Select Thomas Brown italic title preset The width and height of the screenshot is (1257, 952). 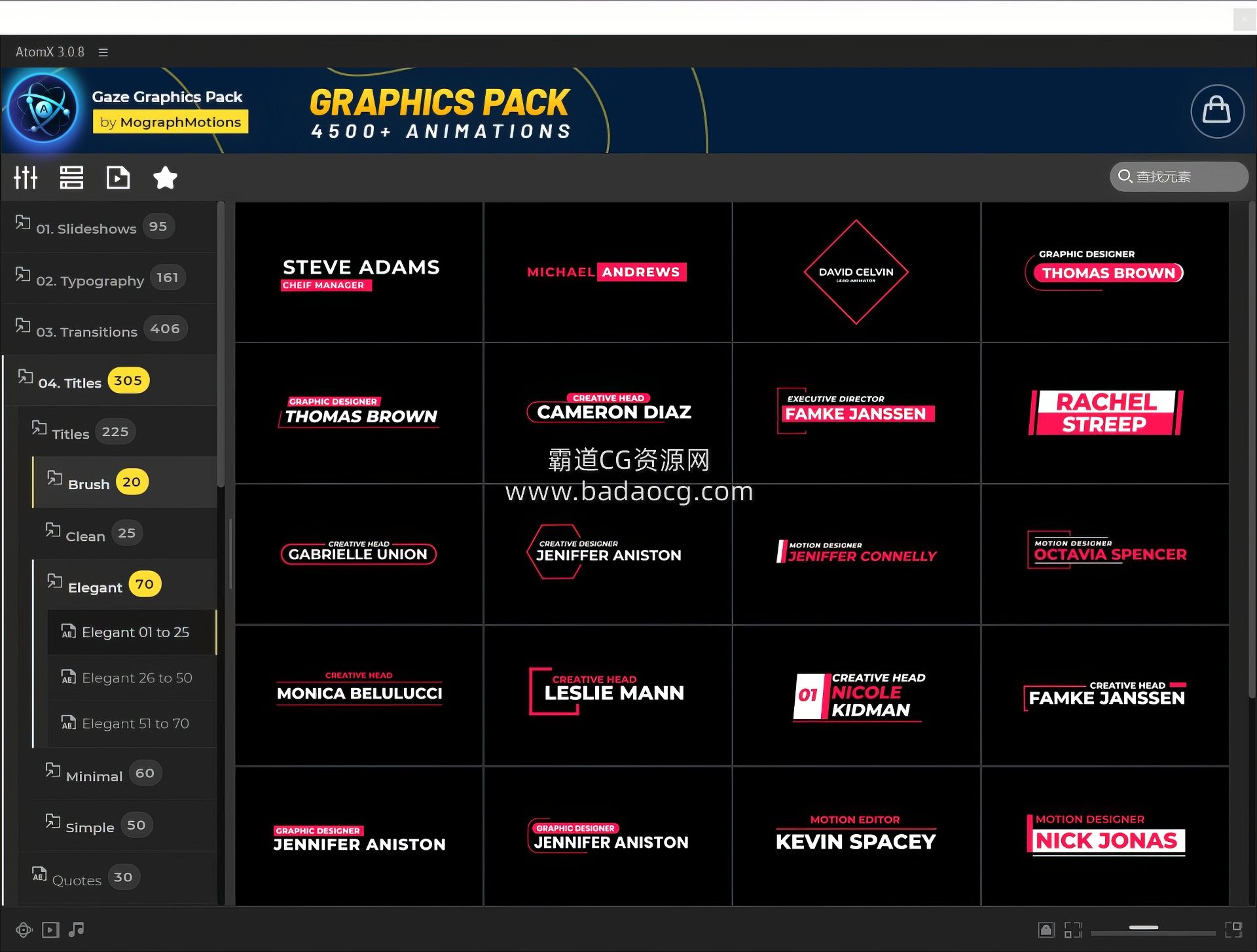coord(359,413)
